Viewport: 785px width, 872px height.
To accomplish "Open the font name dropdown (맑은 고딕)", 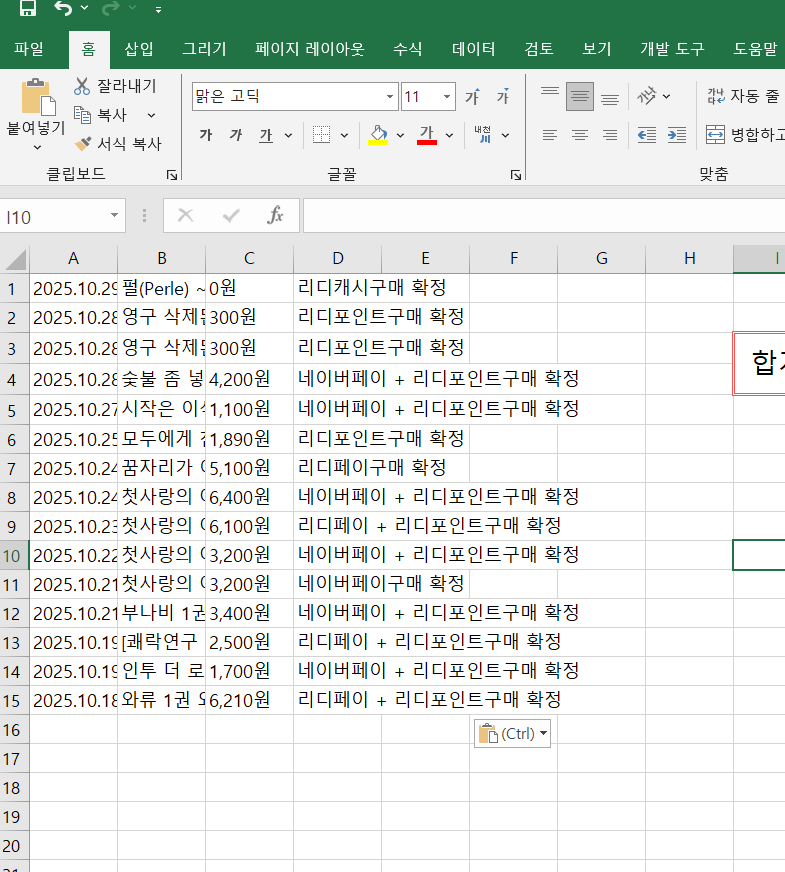I will pyautogui.click(x=390, y=97).
